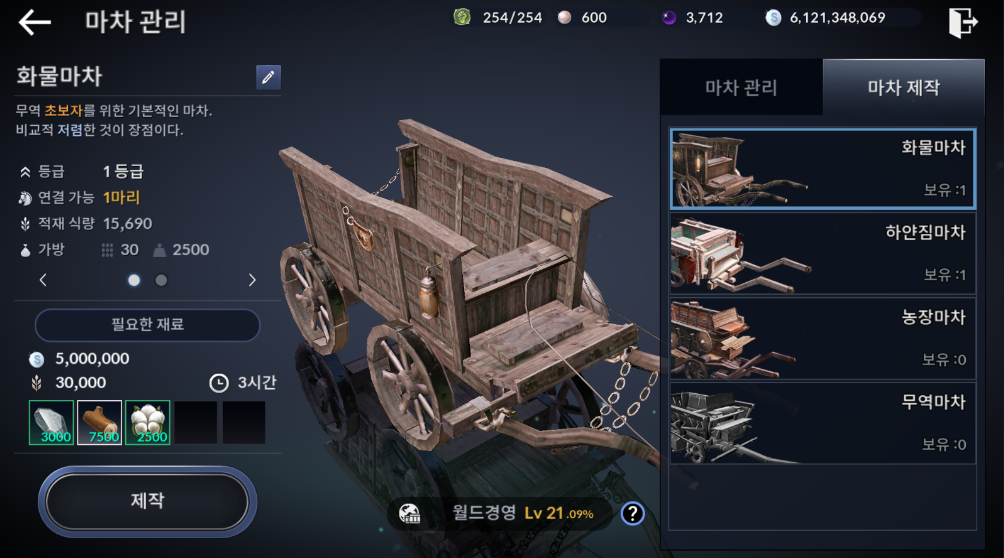Open the blue question mark help icon

(633, 513)
